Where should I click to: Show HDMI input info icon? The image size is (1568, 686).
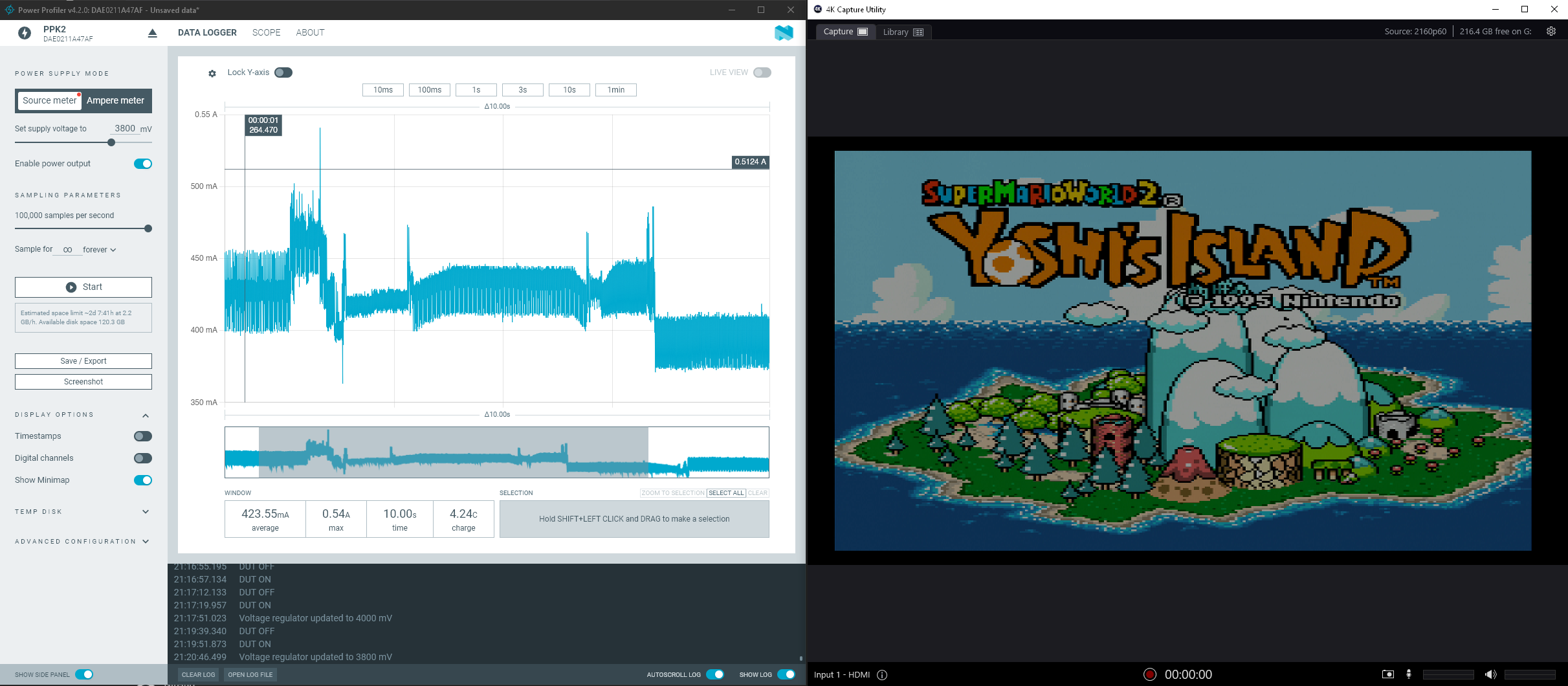(x=882, y=674)
